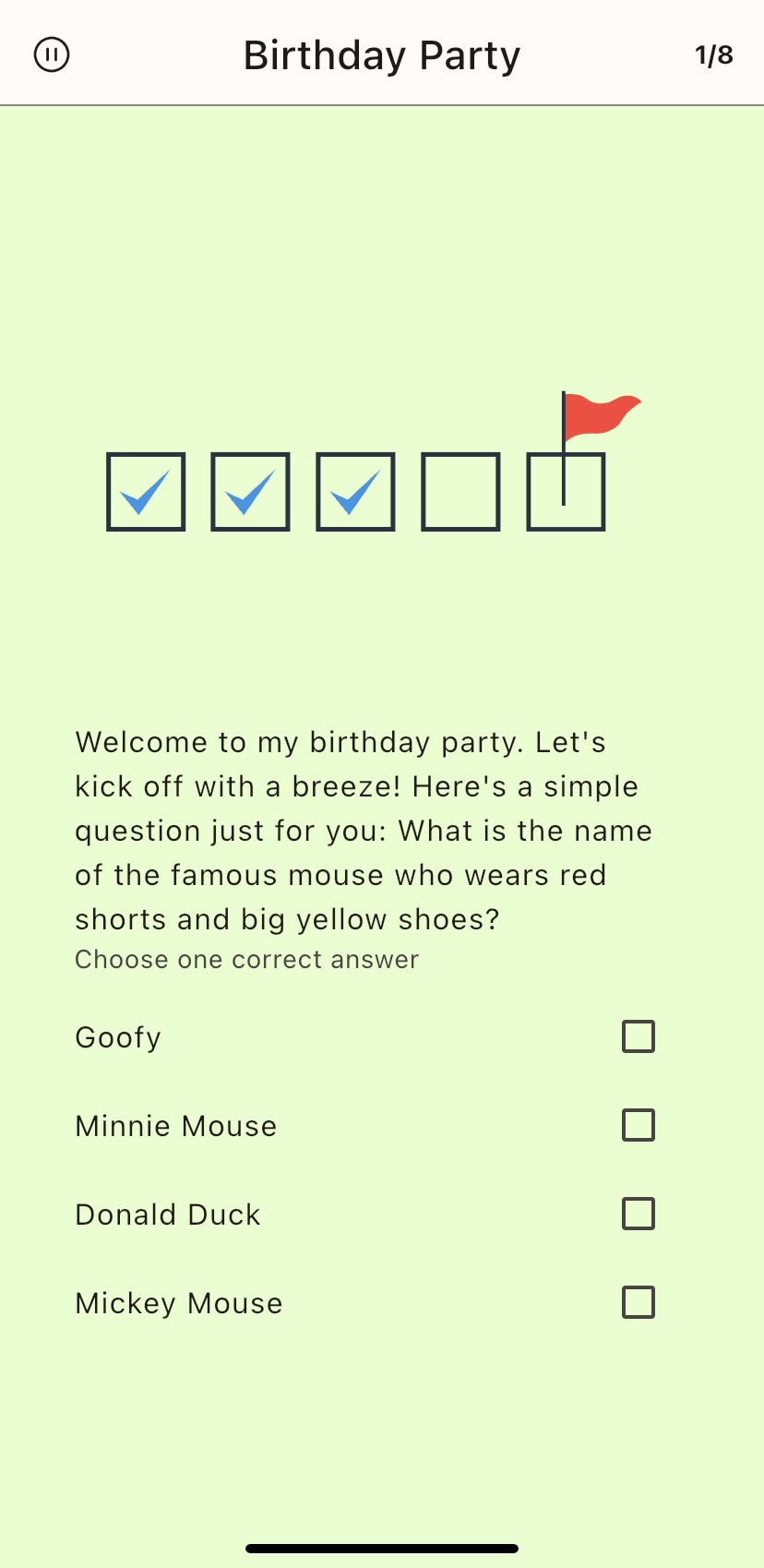Click the third checked box in the illustration
The height and width of the screenshot is (1568, 764).
point(356,492)
